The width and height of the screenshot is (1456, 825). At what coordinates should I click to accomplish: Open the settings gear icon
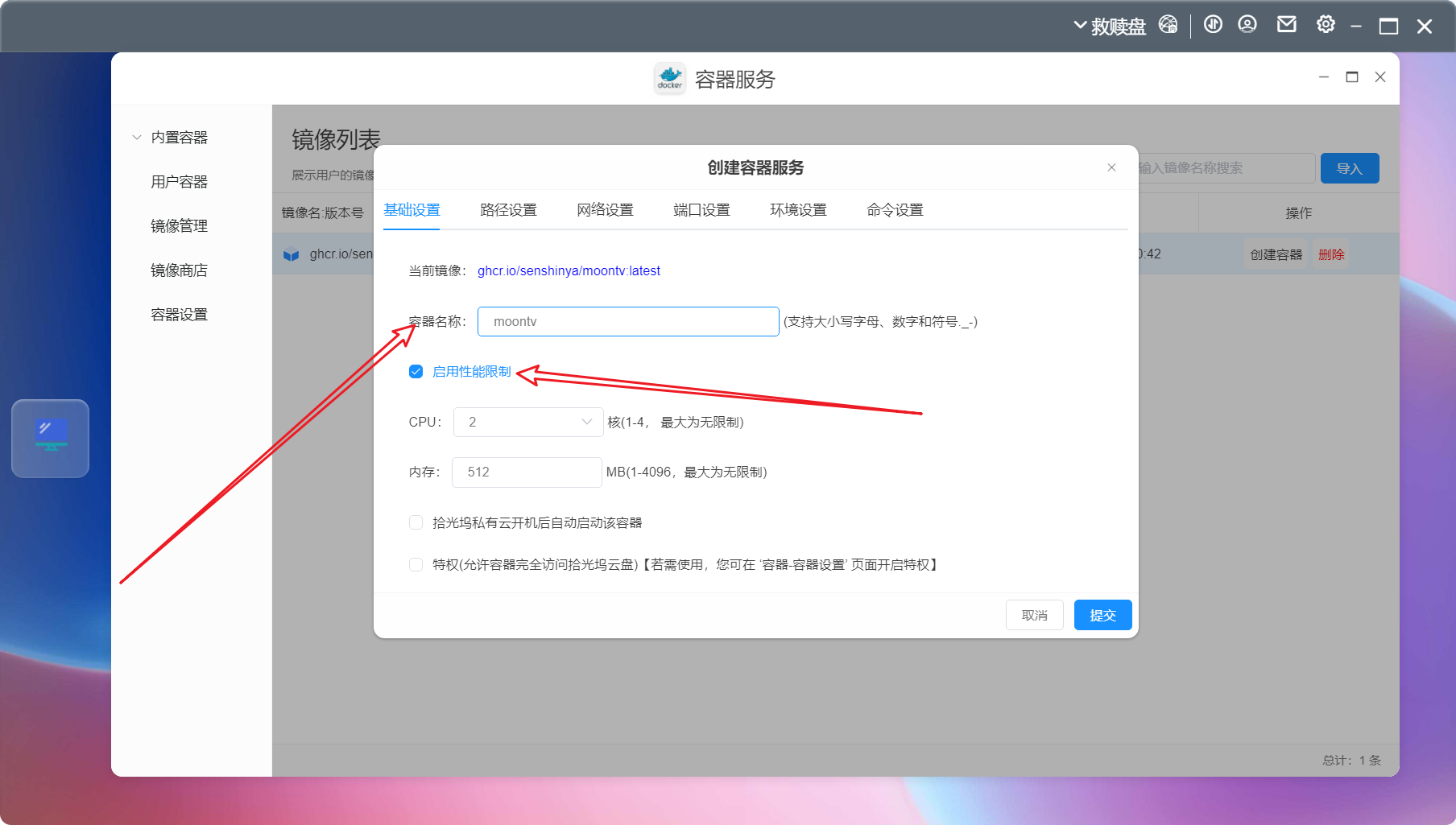pos(1326,25)
